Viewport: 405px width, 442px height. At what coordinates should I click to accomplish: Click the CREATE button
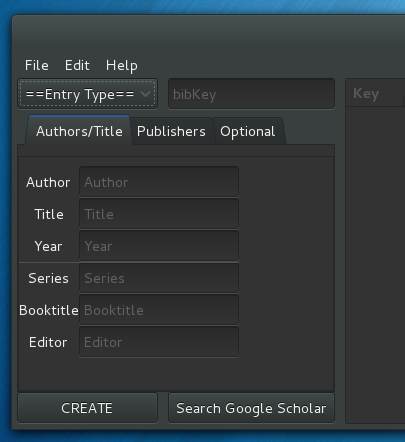point(87,408)
